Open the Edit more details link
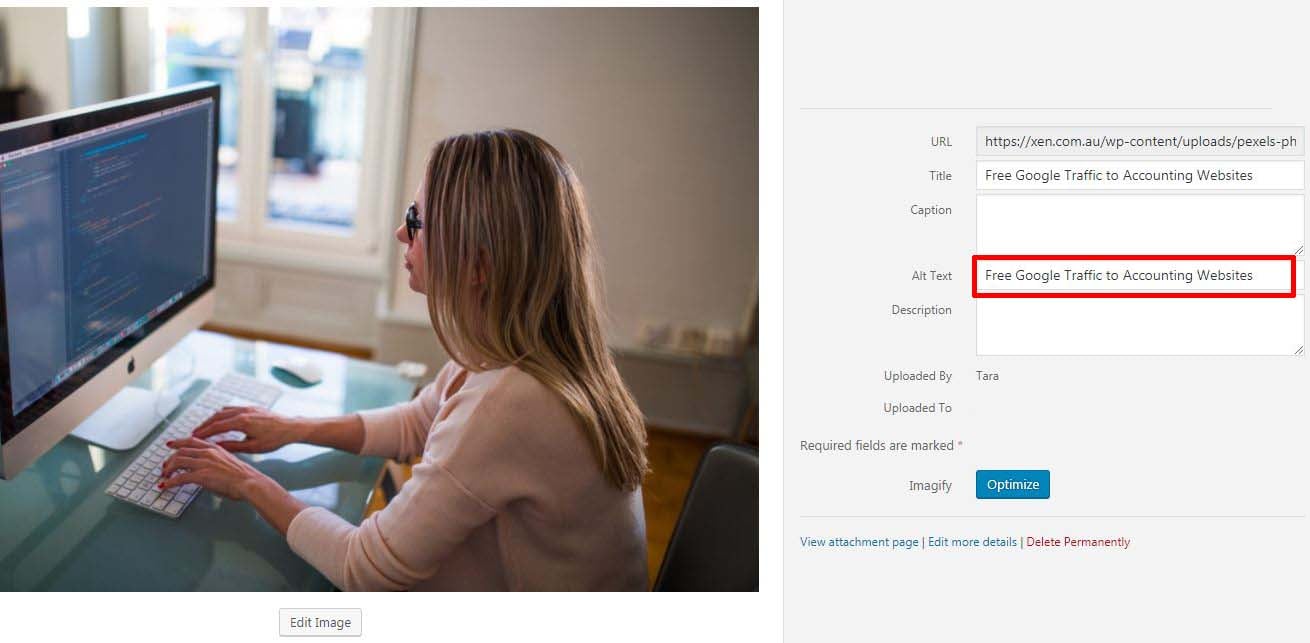Screen dimensions: 1310x643 click(x=973, y=542)
